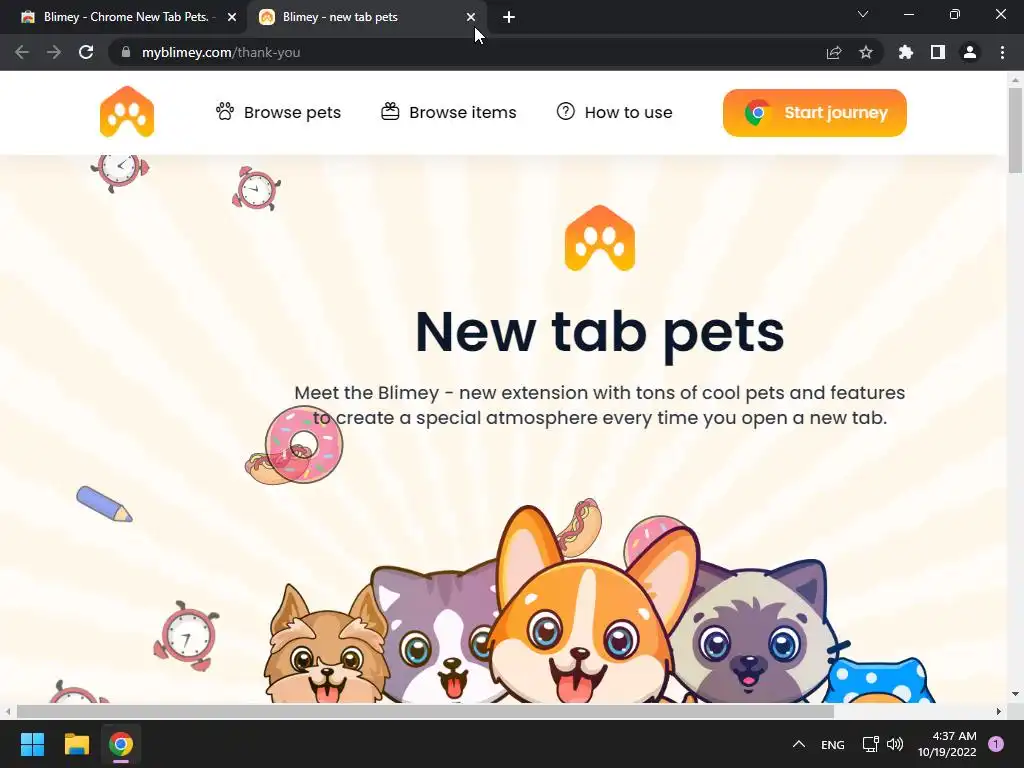The image size is (1024, 768).
Task: Click the horizontal page scrollbar thumb
Action: point(425,711)
